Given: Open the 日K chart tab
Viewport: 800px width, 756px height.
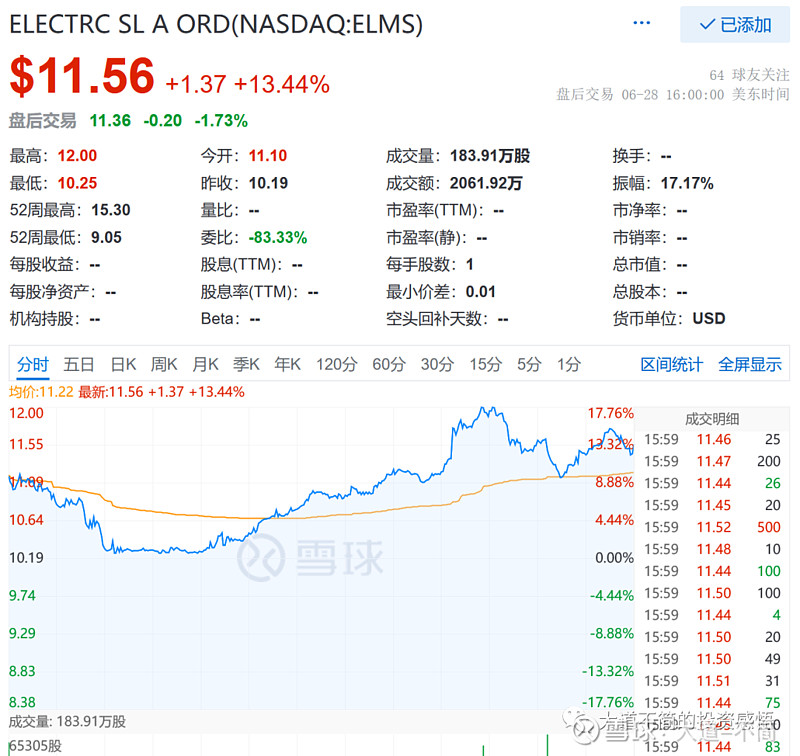Looking at the screenshot, I should pos(123,365).
